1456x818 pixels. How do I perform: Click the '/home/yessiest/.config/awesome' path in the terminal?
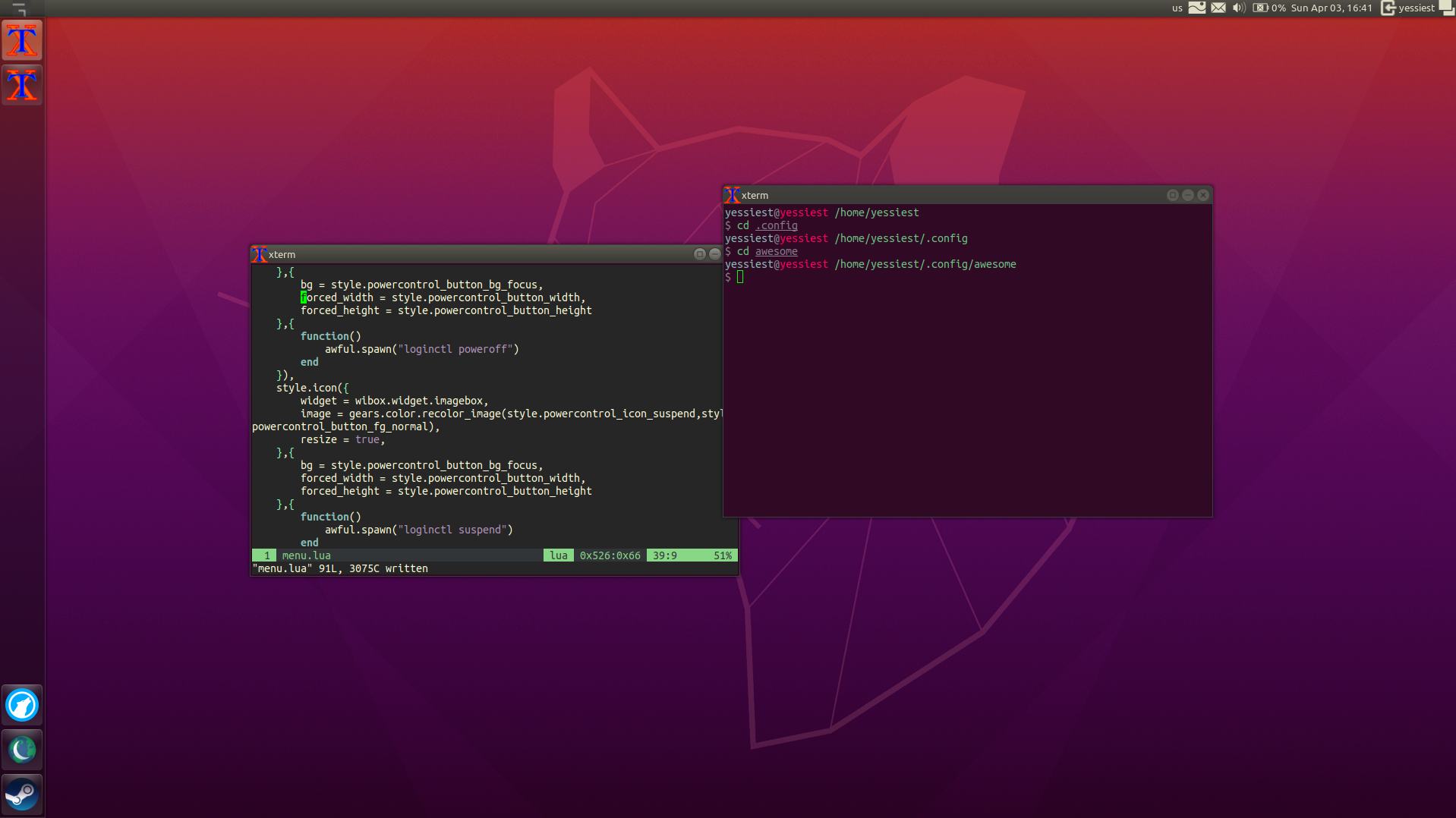pos(925,264)
